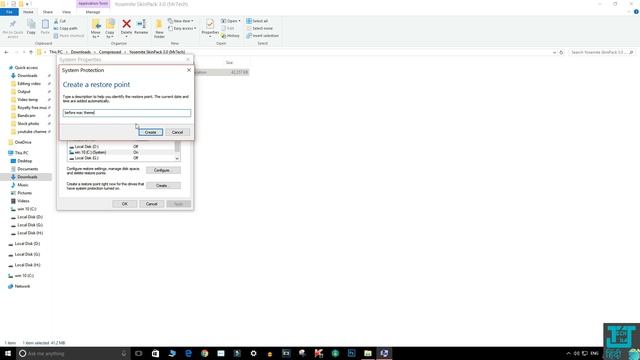Click arrow after Compressed in breadcrumb
Screen dimensions: 640x360
[x=125, y=52]
